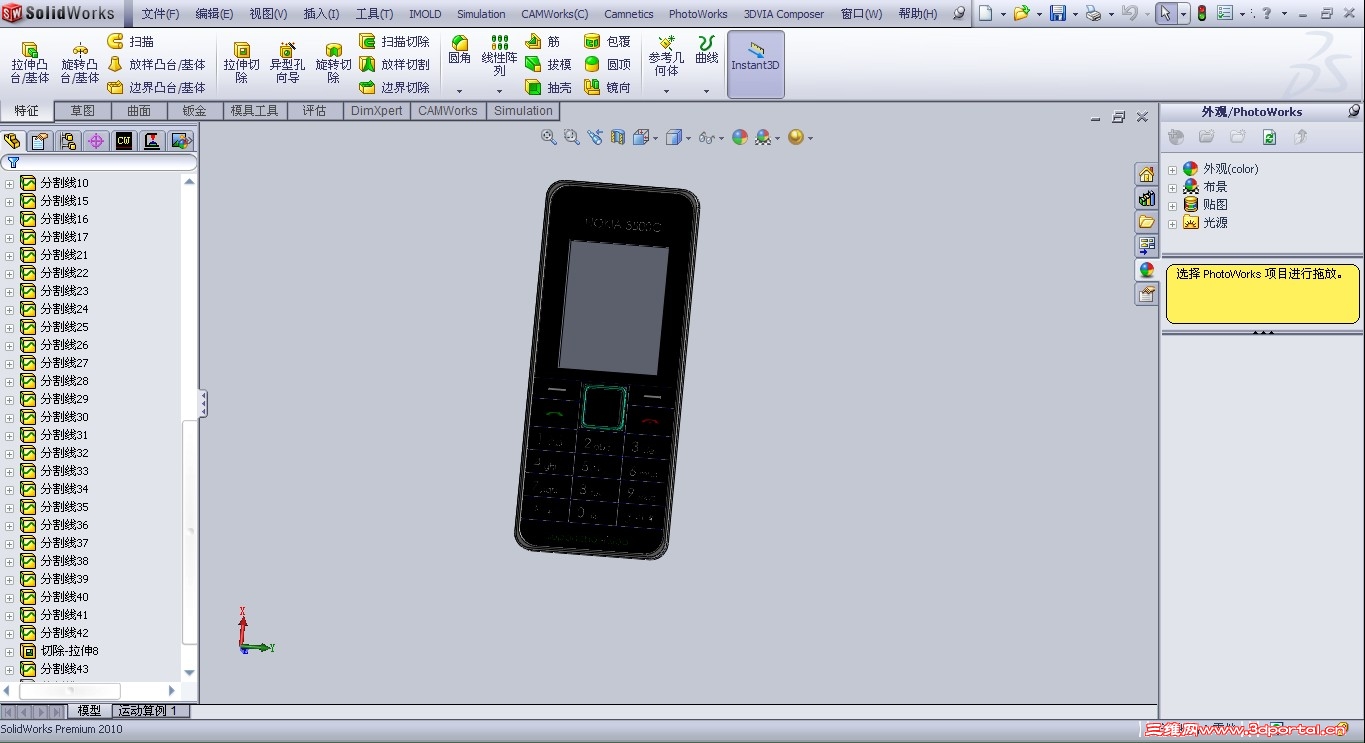Expand the 分割线10 feature node

[x=10, y=184]
